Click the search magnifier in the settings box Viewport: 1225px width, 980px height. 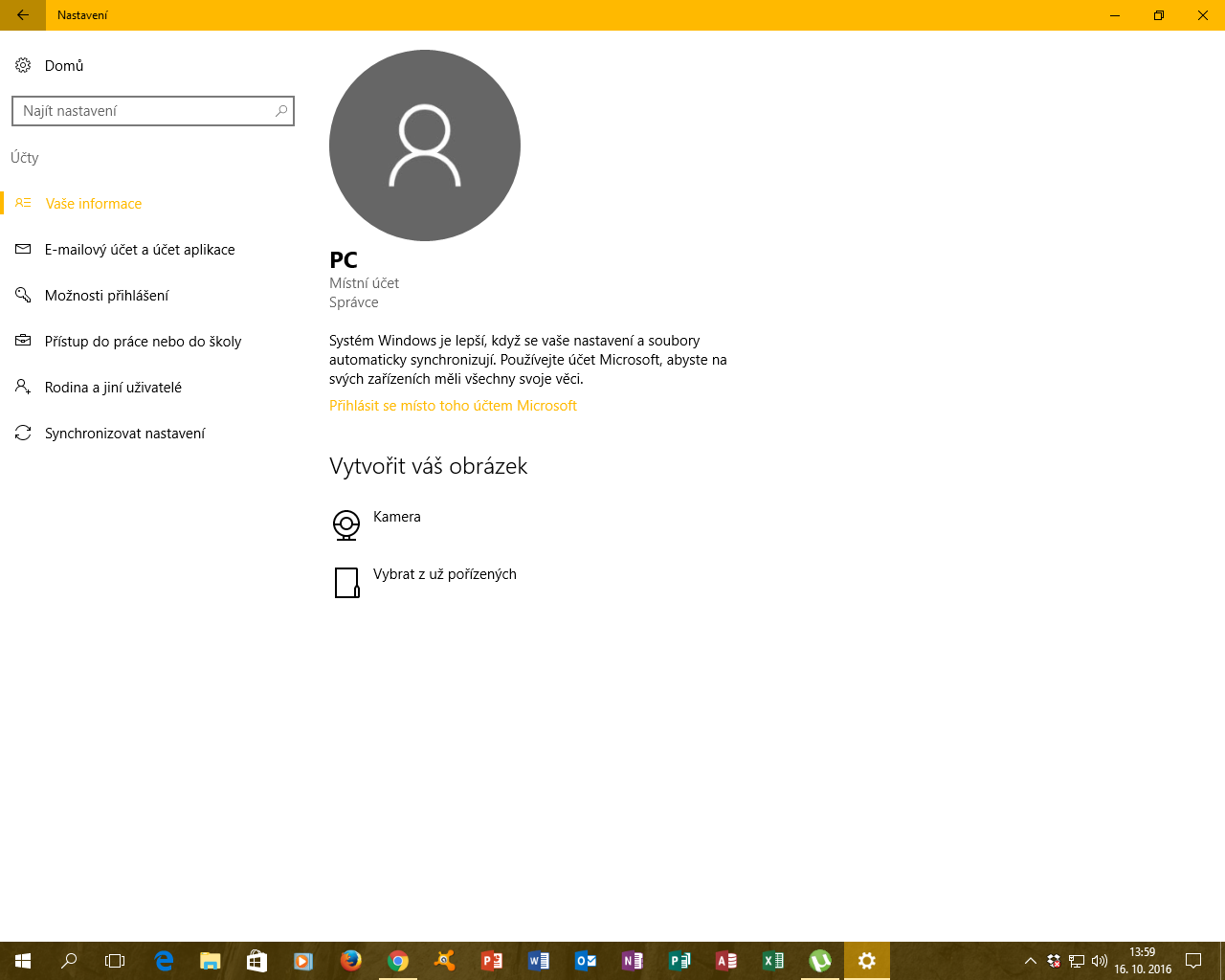click(x=281, y=111)
